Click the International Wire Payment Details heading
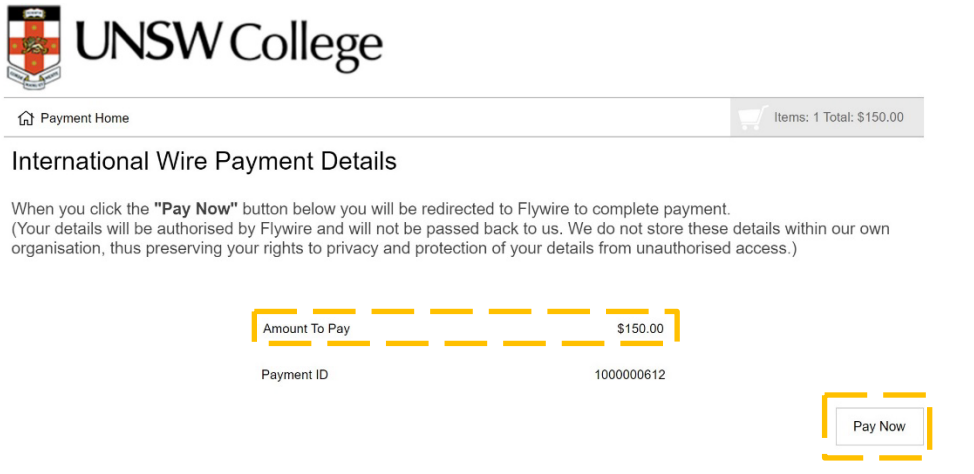The image size is (974, 474). click(204, 161)
